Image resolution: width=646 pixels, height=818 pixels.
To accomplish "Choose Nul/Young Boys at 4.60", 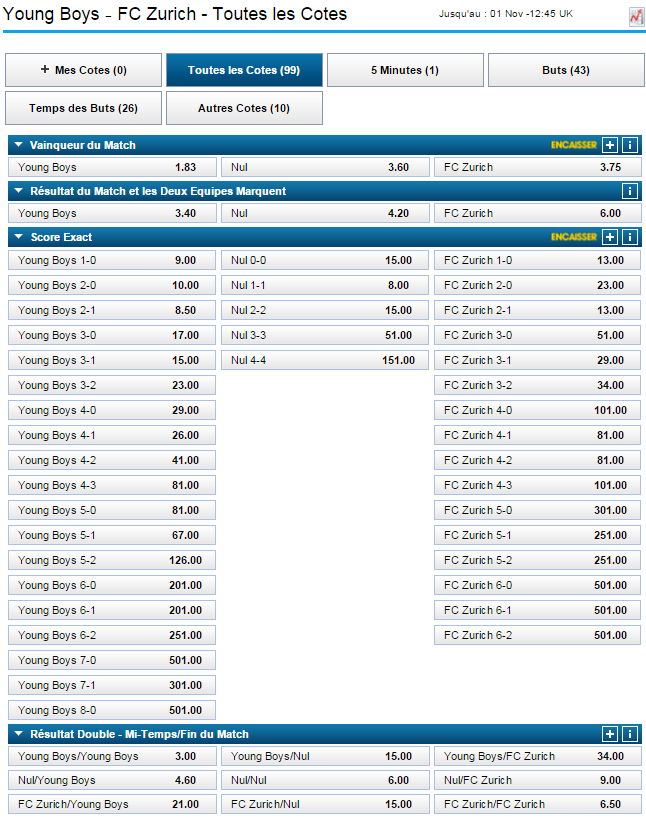I will pyautogui.click(x=112, y=780).
